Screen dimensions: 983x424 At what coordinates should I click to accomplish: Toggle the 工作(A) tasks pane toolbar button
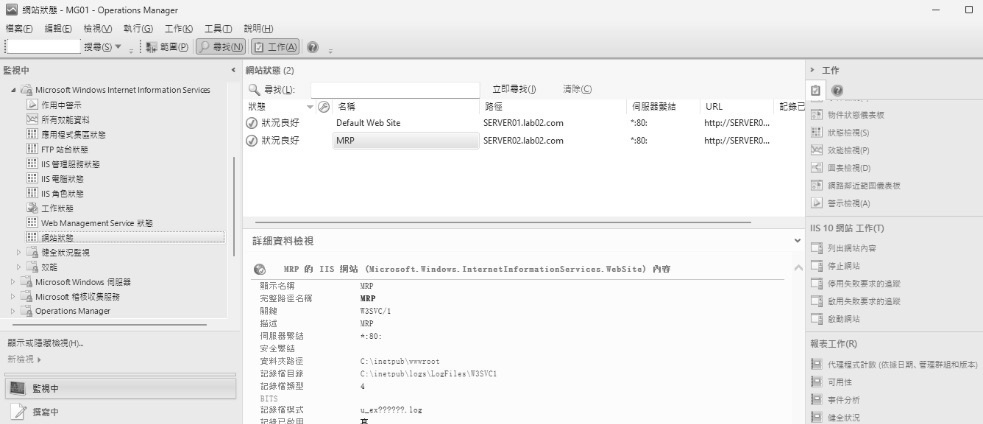(x=276, y=47)
